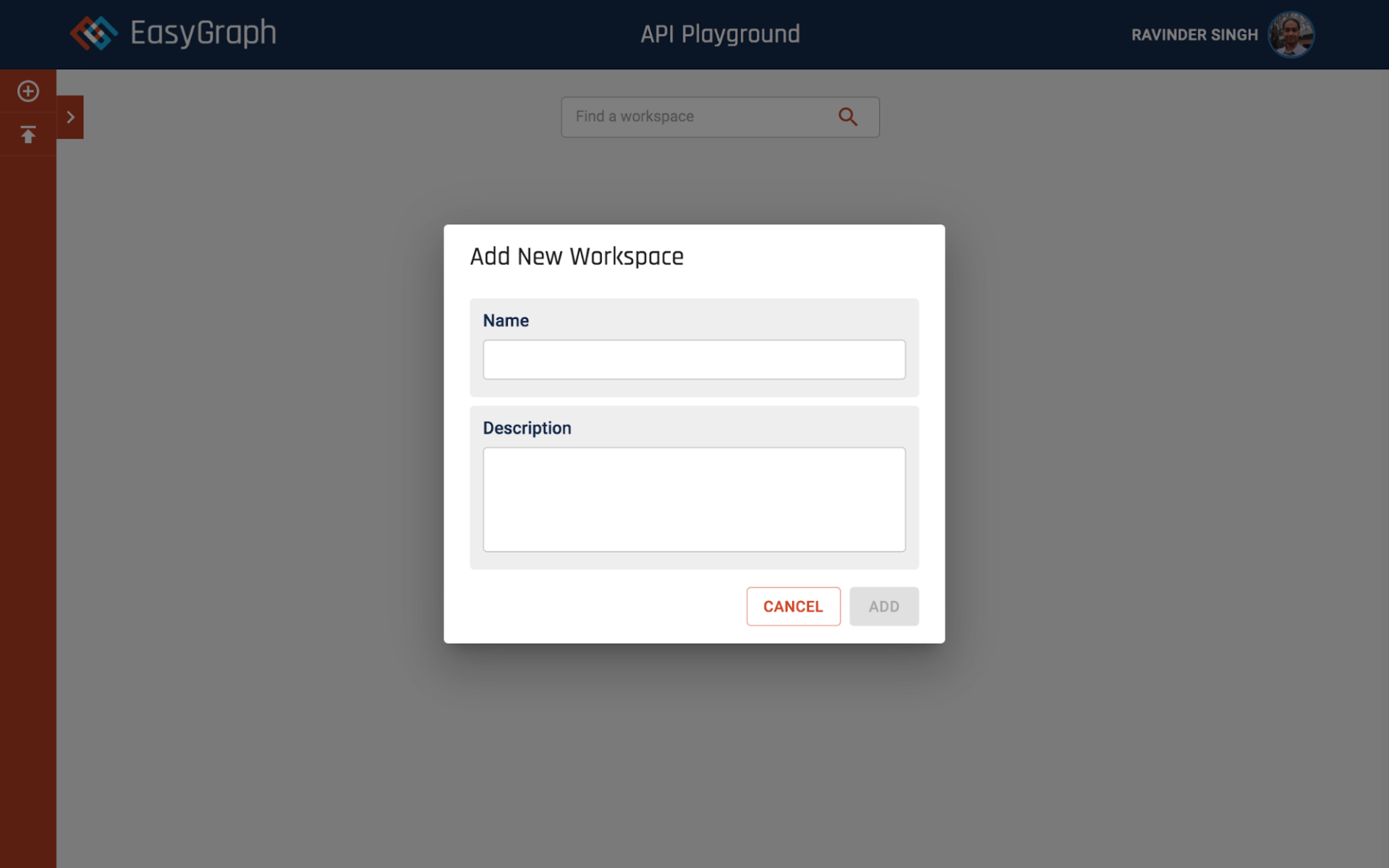Click into the Name text field

click(694, 359)
